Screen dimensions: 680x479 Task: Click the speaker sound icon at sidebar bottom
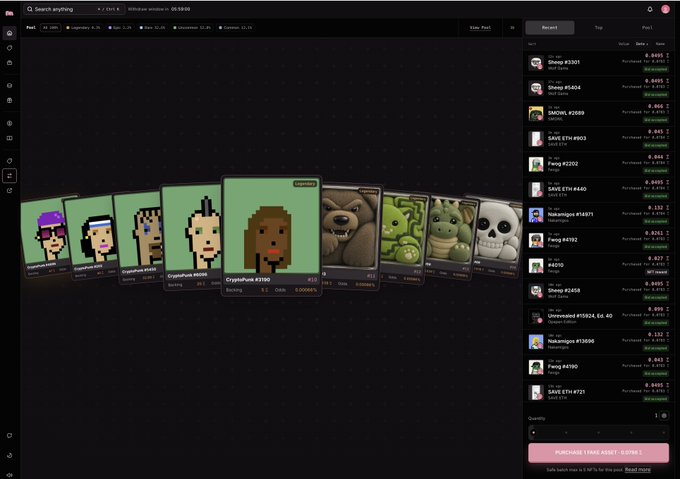pos(10,475)
